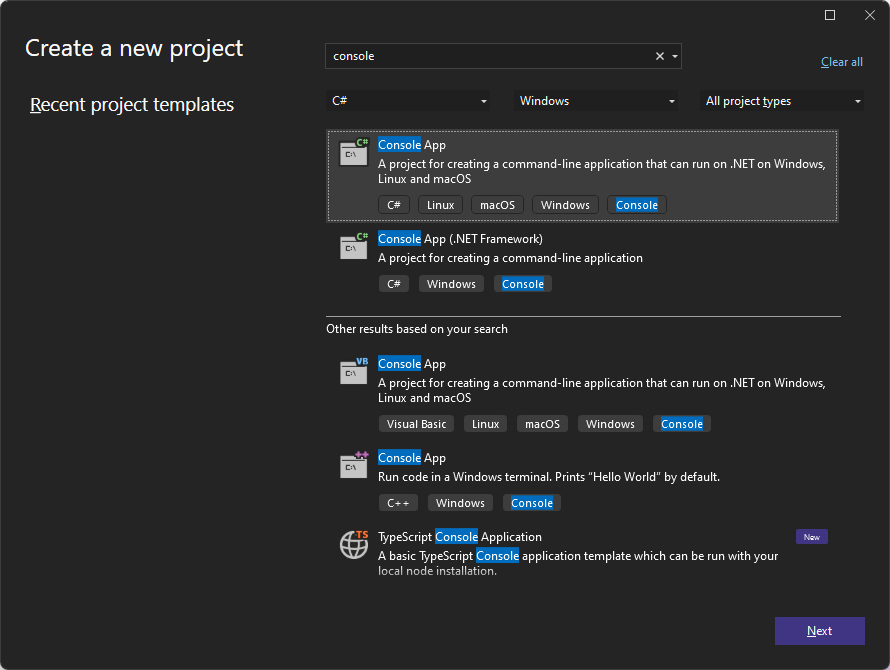Click the macOS tag on Visual Basic template
890x670 pixels.
click(x=542, y=423)
